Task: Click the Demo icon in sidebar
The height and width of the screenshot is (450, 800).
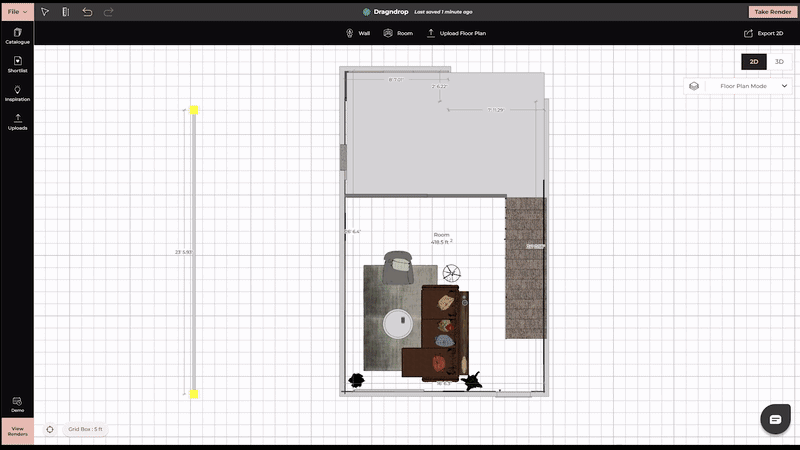Action: coord(17,404)
